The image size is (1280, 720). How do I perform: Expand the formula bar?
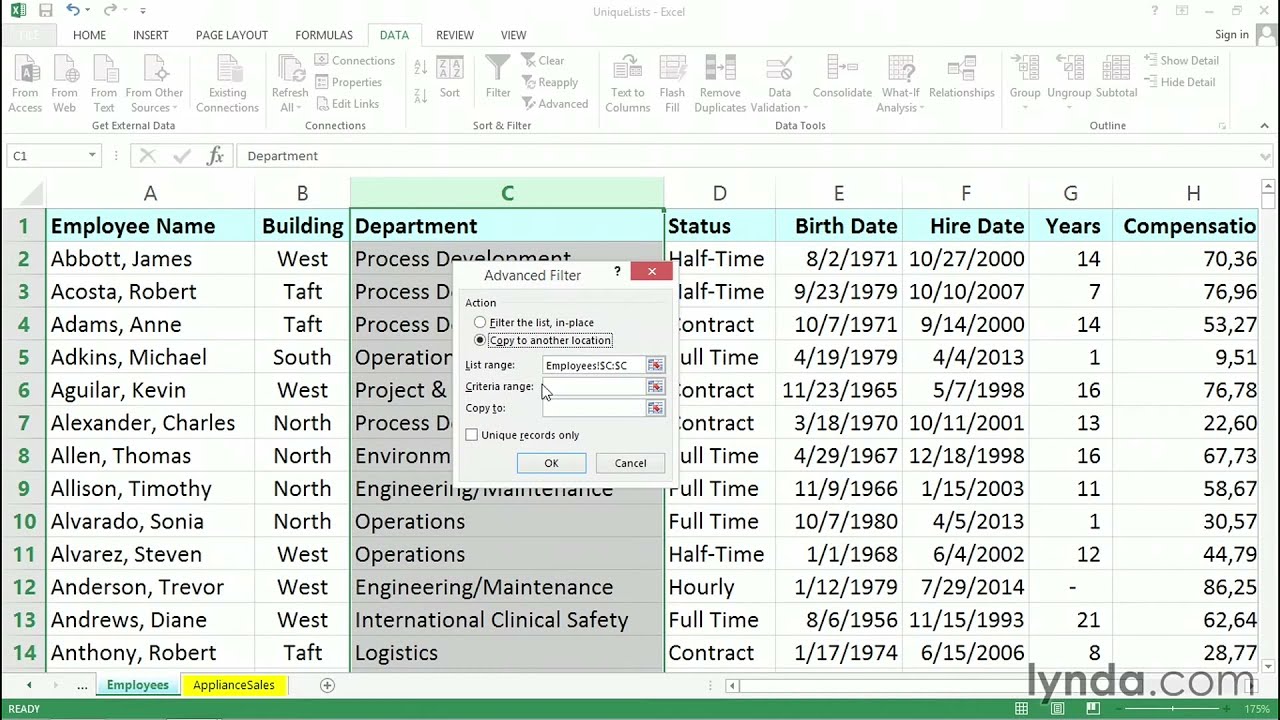1265,156
